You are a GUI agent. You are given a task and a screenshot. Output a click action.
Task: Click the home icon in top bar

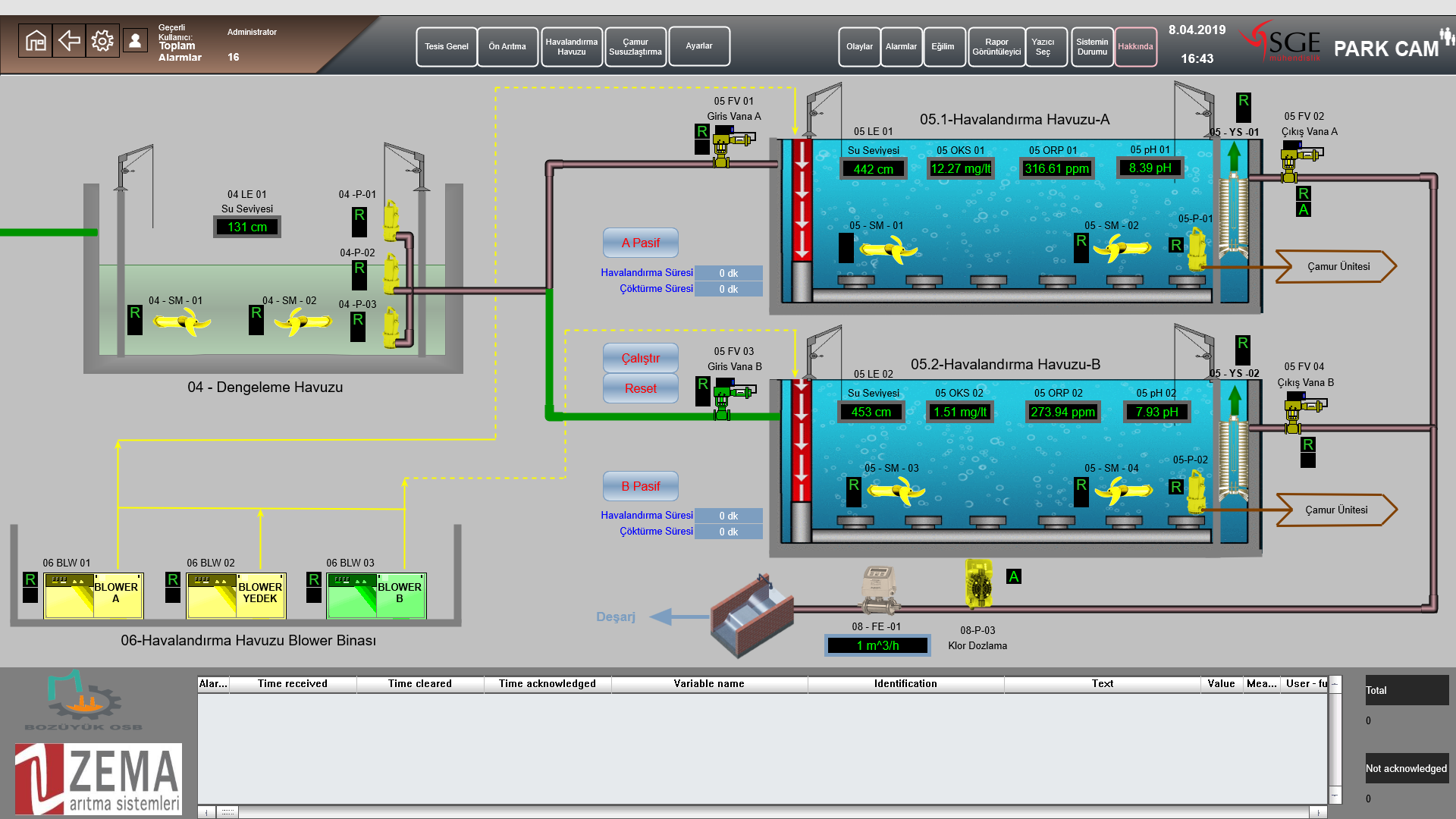(36, 40)
